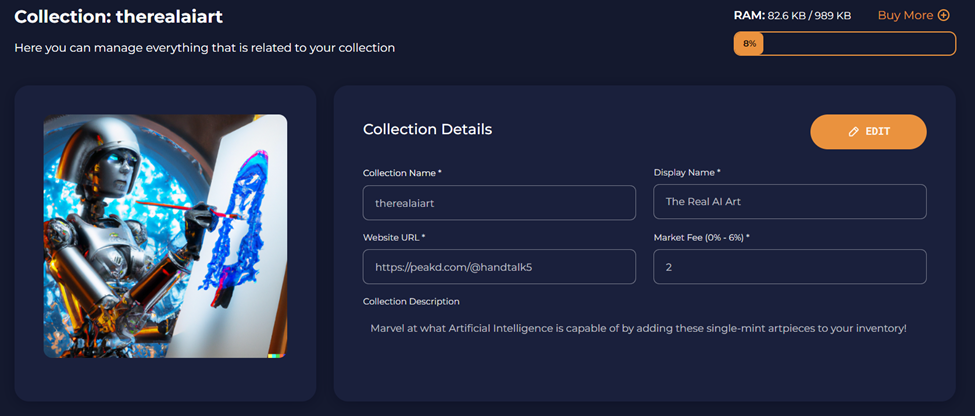
Task: Click the RAM usage text 82.6 KB / 989 KB
Action: point(809,16)
